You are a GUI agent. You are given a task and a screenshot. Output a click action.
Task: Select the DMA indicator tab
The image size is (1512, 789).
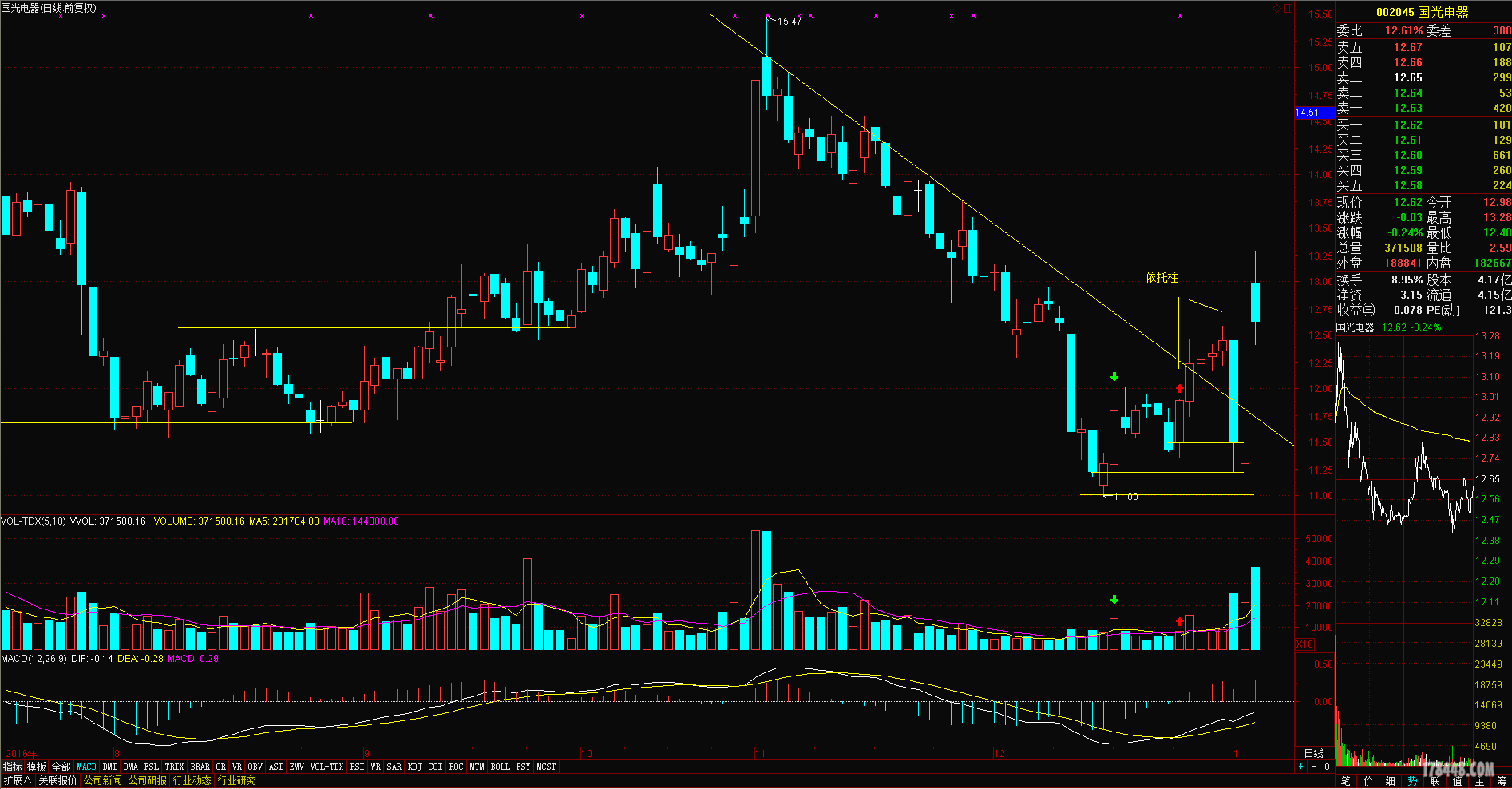click(131, 767)
